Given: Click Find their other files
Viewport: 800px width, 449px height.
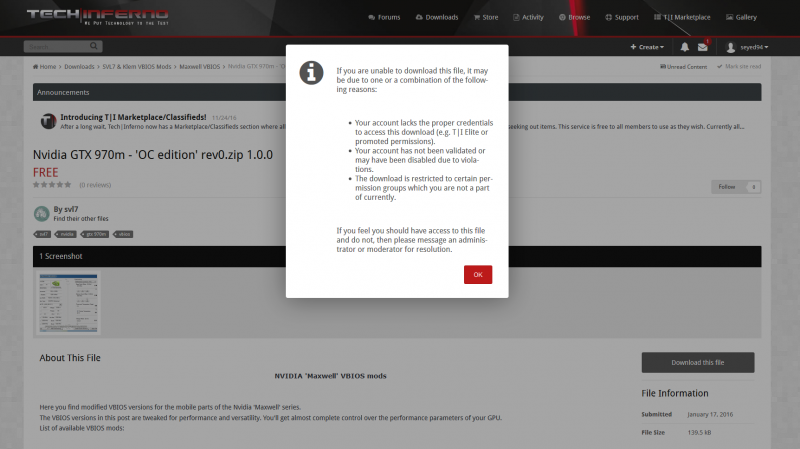Looking at the screenshot, I should [81, 219].
